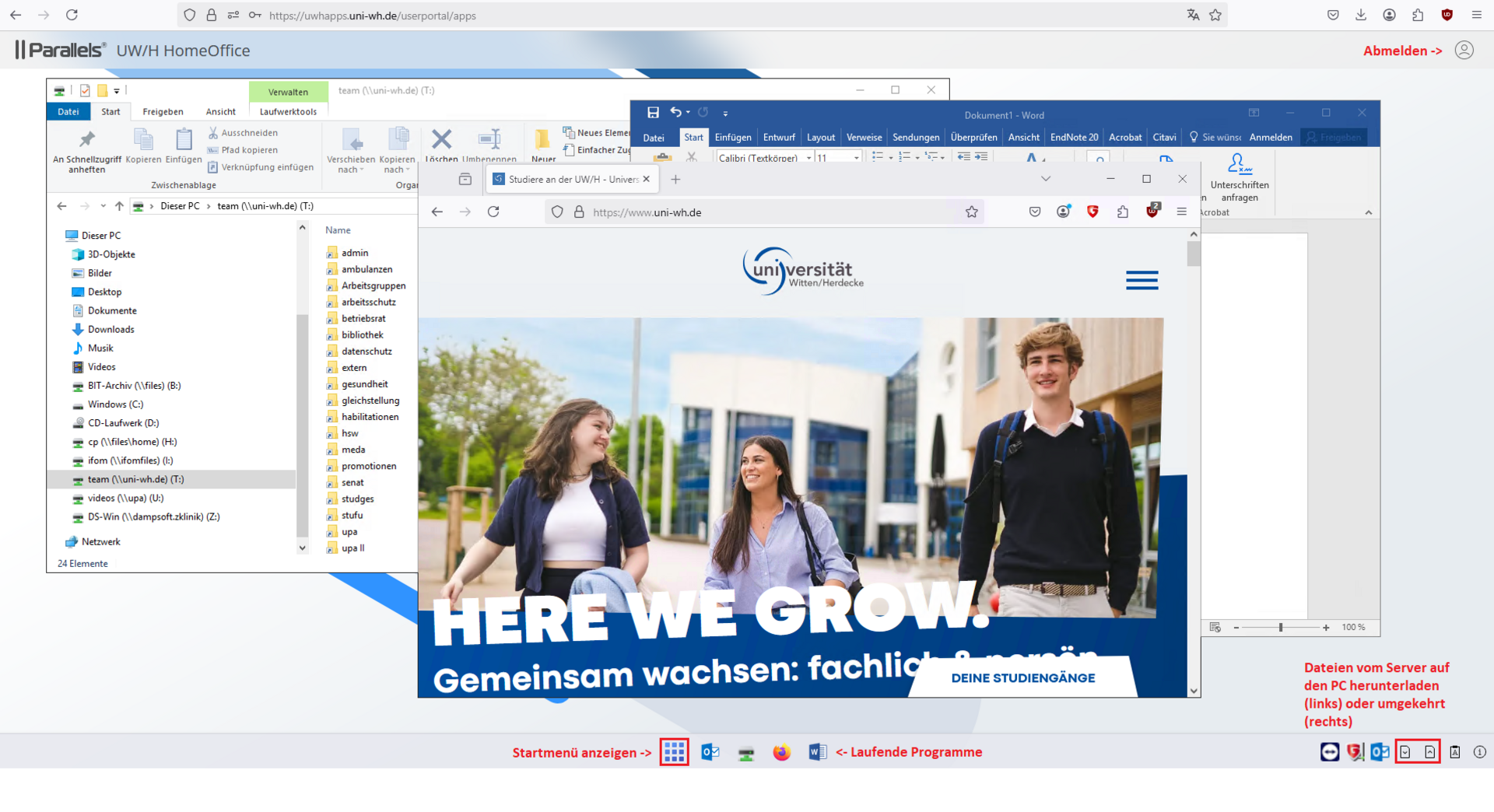This screenshot has width=1494, height=812.
Task: Select the network drive icon in running programs
Action: tap(746, 753)
